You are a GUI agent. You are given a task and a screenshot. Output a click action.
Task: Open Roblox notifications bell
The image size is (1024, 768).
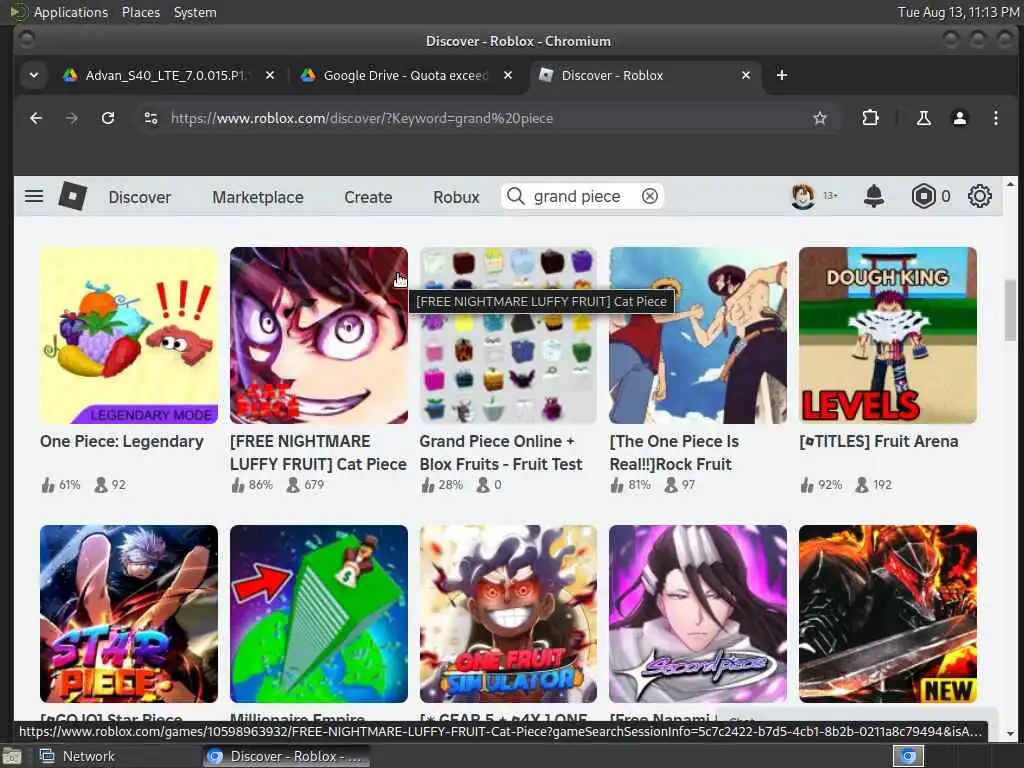[873, 196]
